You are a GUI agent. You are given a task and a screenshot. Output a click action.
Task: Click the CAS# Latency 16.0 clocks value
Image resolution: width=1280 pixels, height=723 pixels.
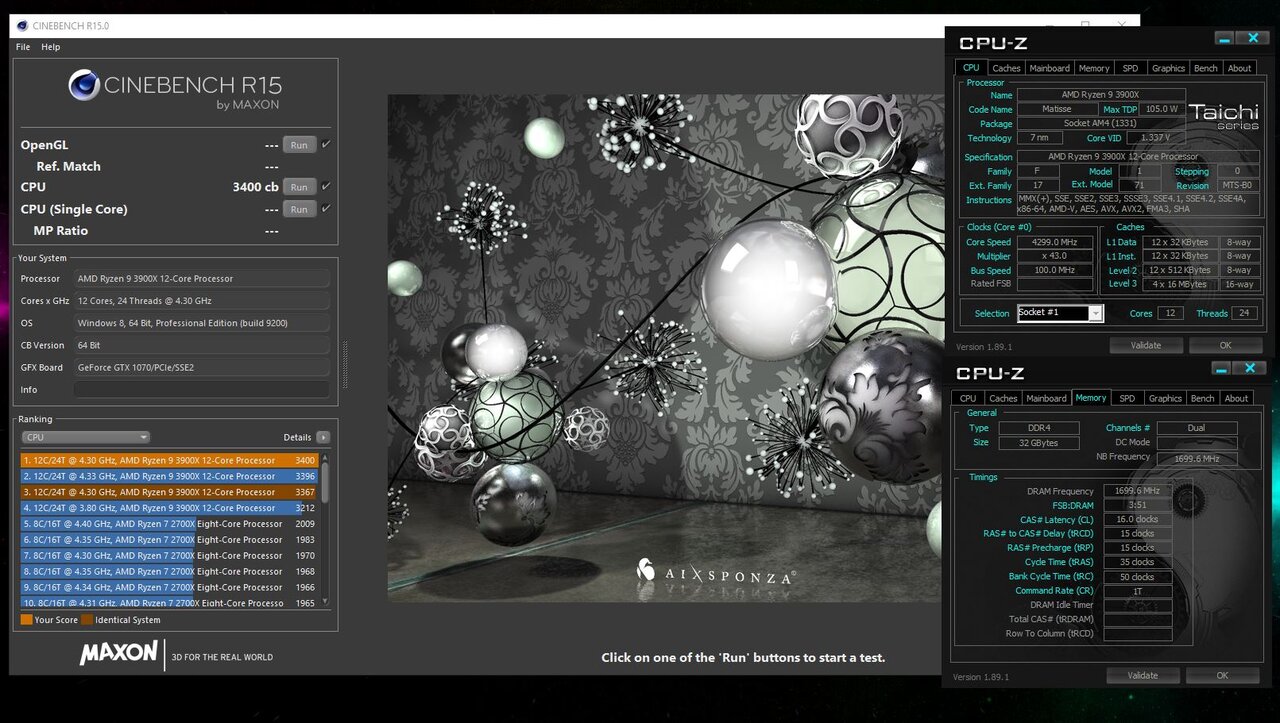pos(1137,519)
